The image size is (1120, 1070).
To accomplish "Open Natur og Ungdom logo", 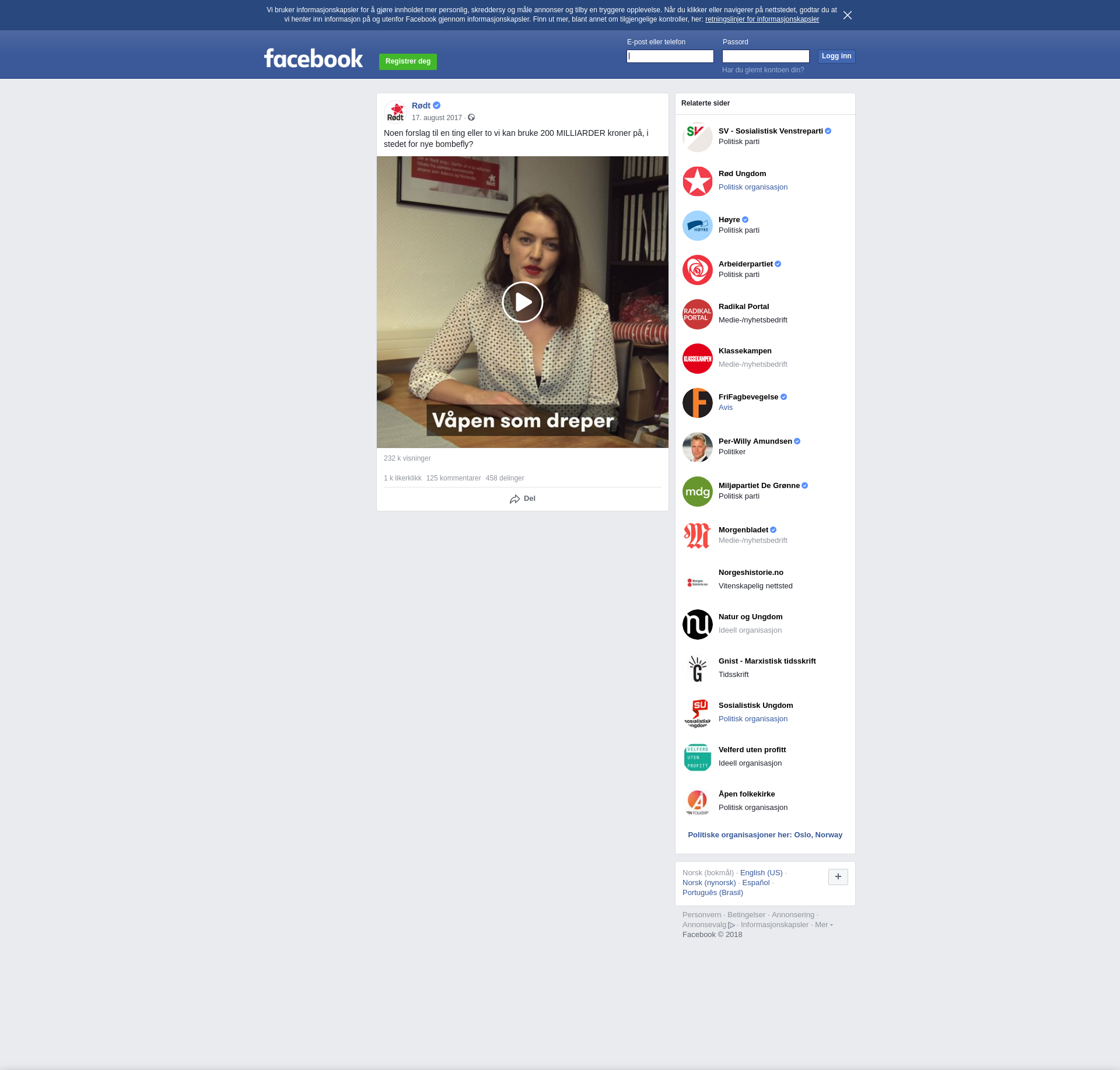I will (x=698, y=625).
